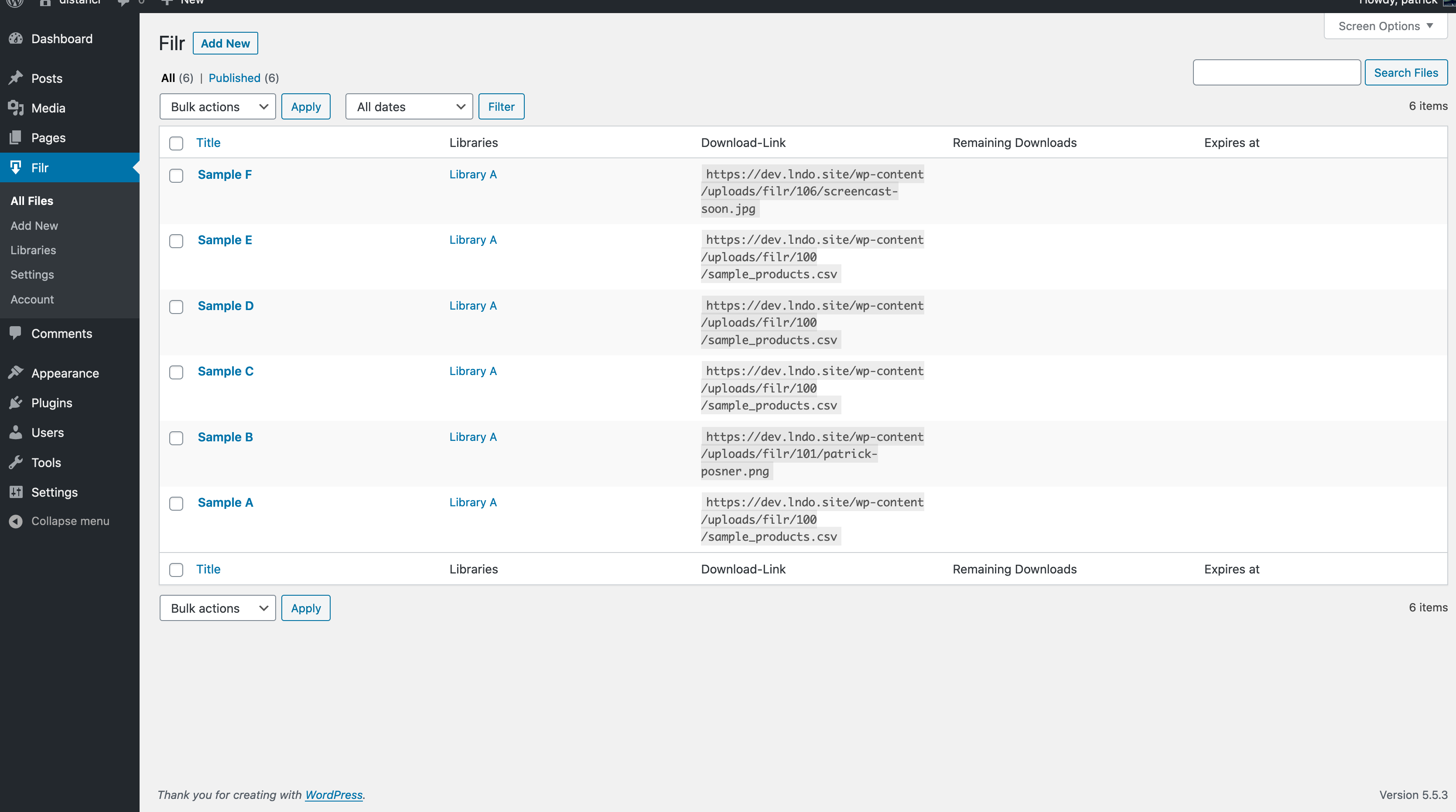Tick the checkbox for Sample F

pos(176,176)
